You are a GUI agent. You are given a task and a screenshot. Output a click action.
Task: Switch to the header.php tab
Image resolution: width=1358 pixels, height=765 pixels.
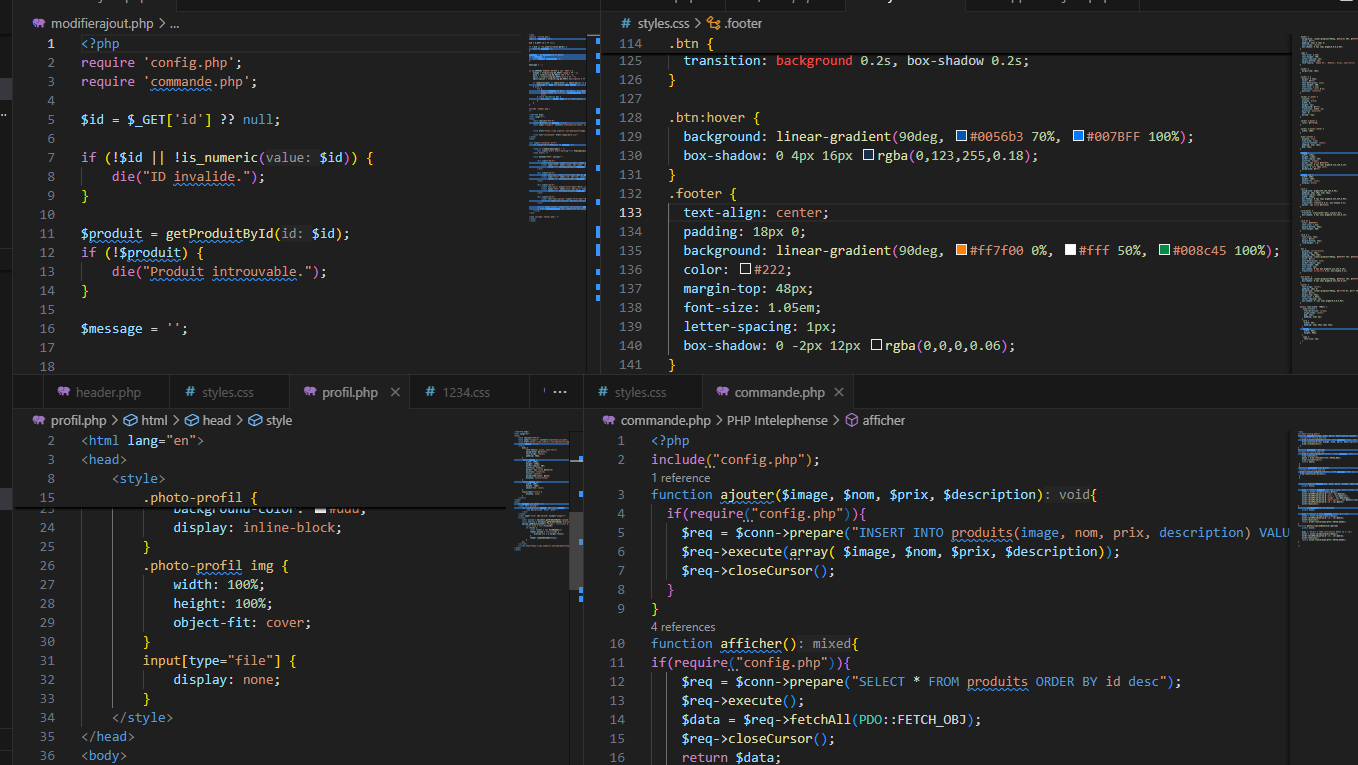108,392
